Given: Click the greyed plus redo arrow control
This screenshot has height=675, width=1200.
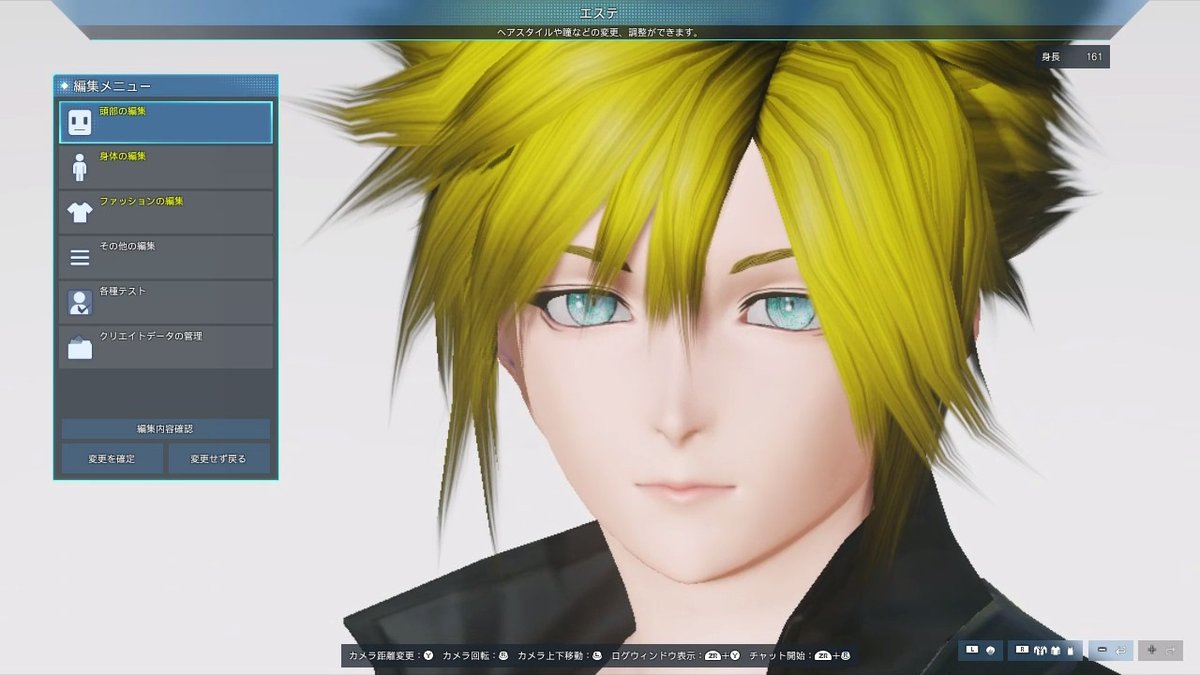Looking at the screenshot, I should [1161, 650].
